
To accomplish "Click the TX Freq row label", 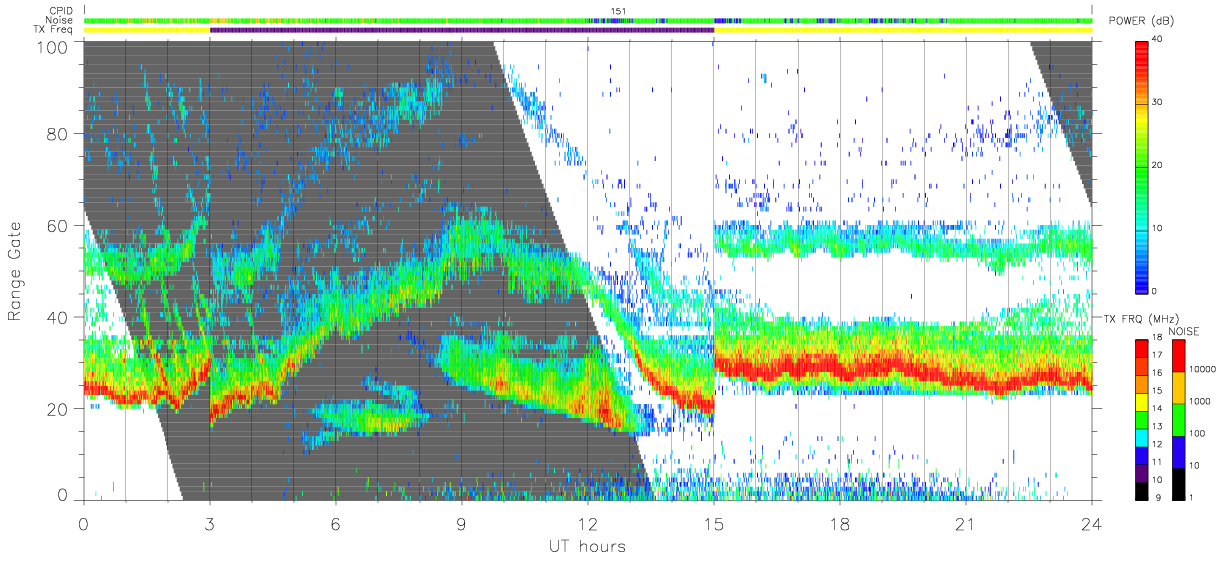I will pyautogui.click(x=55, y=30).
